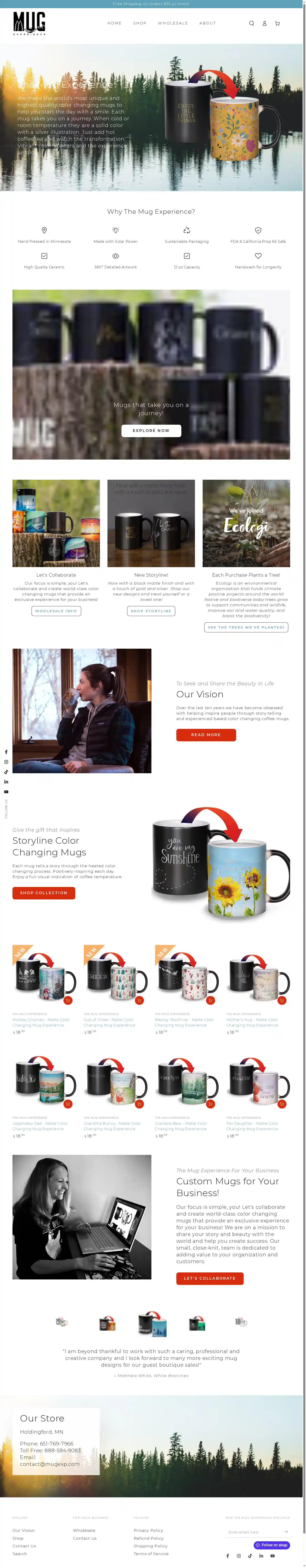Click the EXPLORE NOW button
The width and height of the screenshot is (306, 1568).
151,430
